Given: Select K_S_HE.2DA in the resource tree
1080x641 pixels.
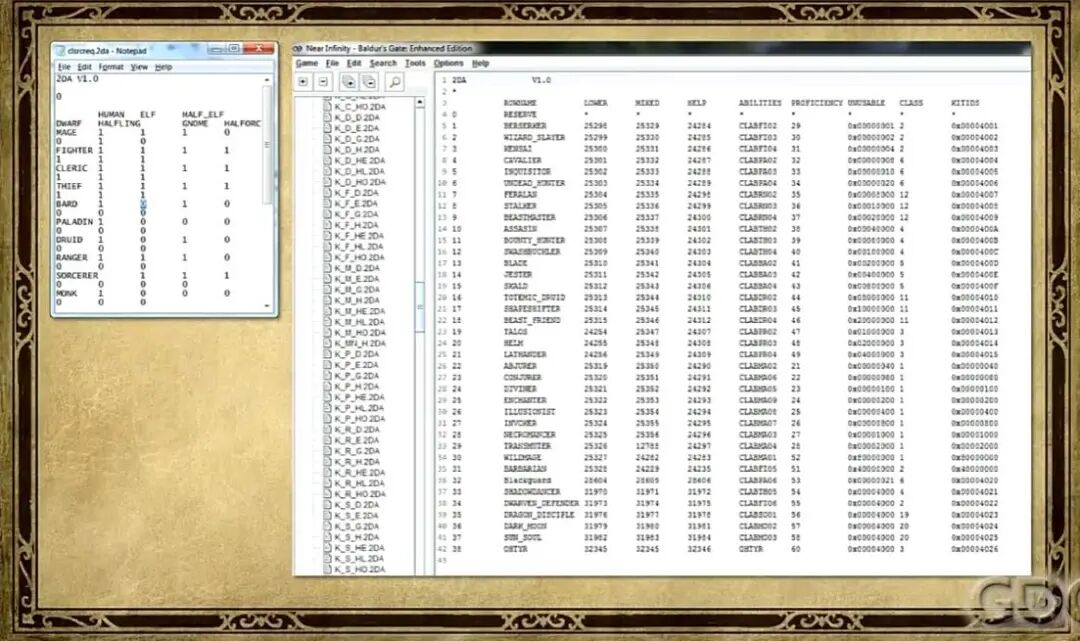Looking at the screenshot, I should [360, 548].
